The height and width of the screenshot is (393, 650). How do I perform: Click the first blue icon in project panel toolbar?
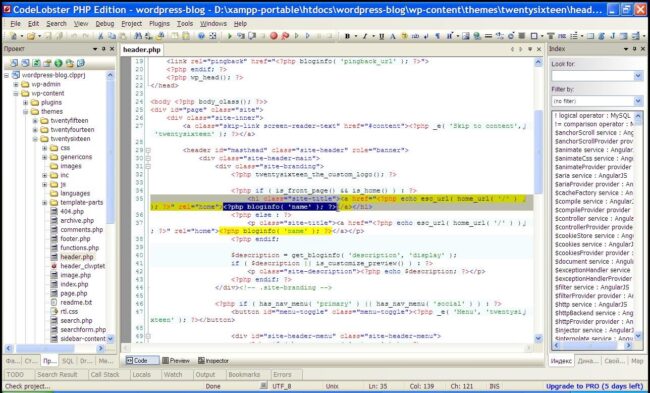pyautogui.click(x=14, y=63)
